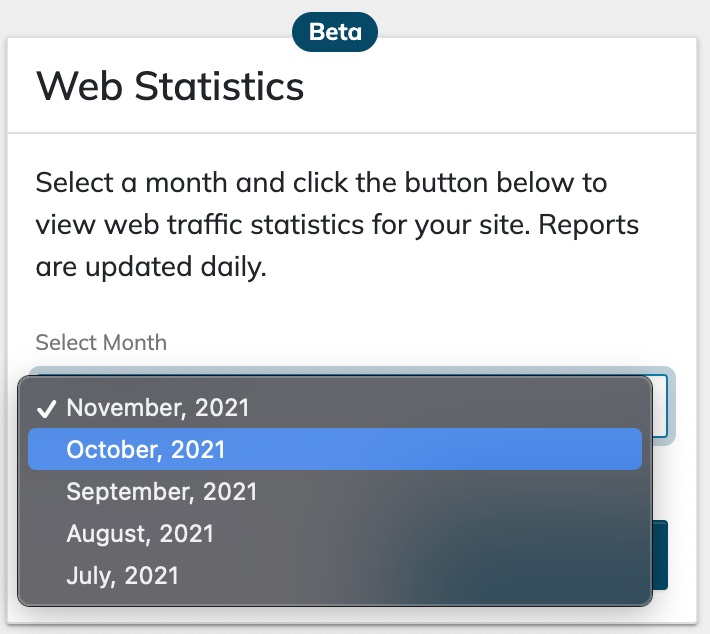Select the July, 2021 option
The width and height of the screenshot is (710, 634).
[x=122, y=576]
